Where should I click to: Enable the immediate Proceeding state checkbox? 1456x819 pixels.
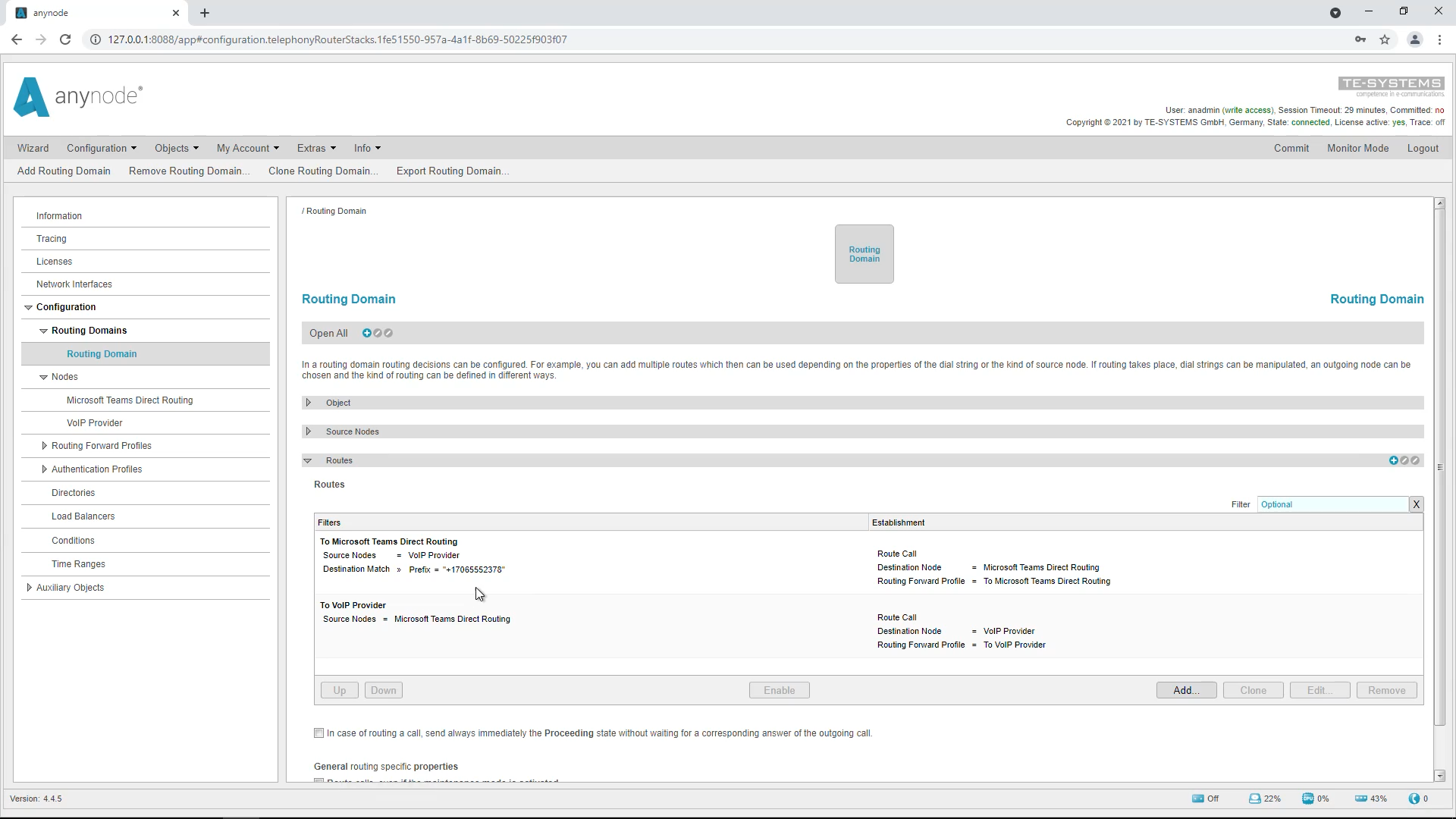(x=319, y=733)
